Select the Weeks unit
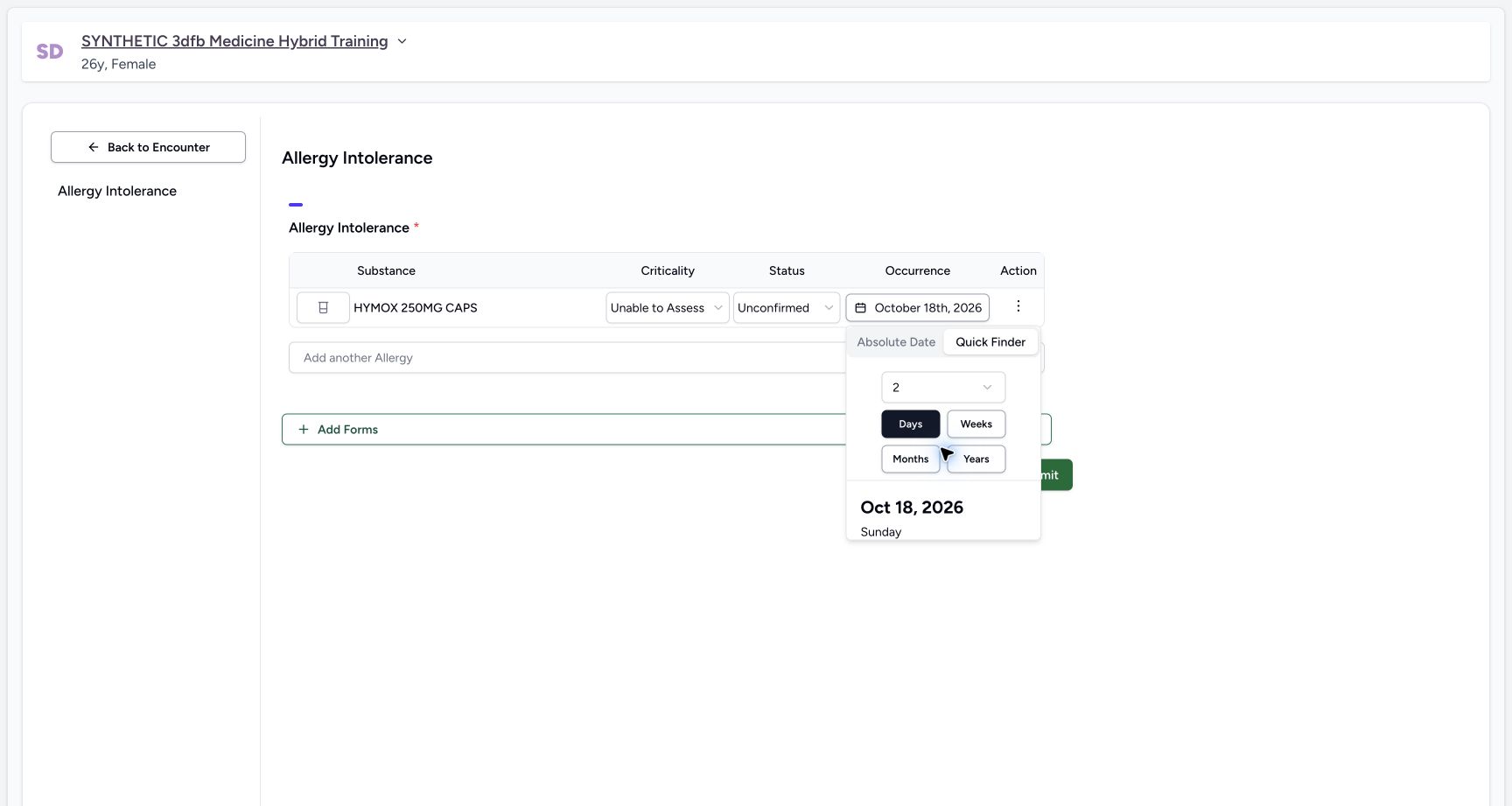The width and height of the screenshot is (1512, 806). point(976,424)
